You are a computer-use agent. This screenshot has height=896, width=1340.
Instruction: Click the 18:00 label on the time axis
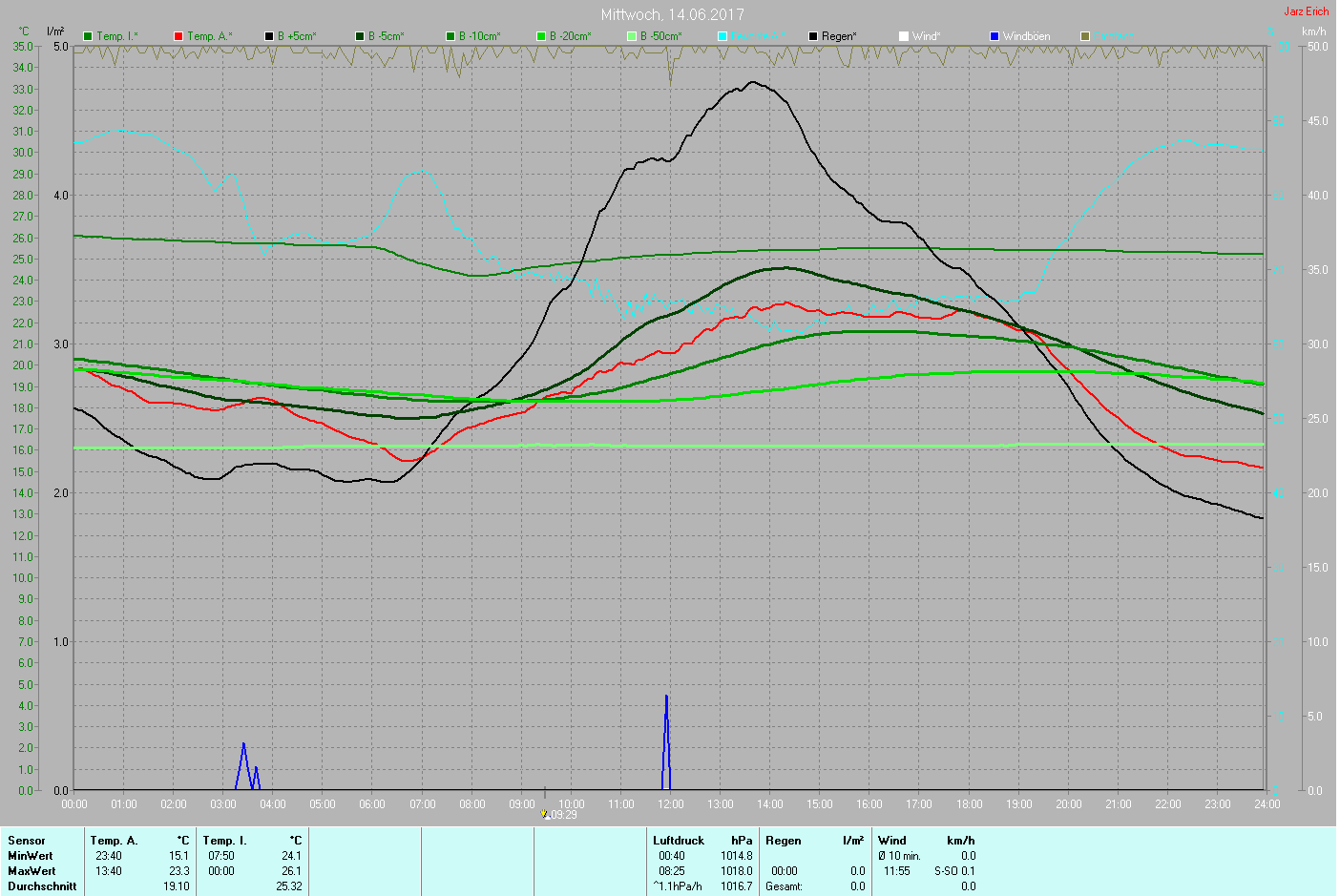coord(969,804)
